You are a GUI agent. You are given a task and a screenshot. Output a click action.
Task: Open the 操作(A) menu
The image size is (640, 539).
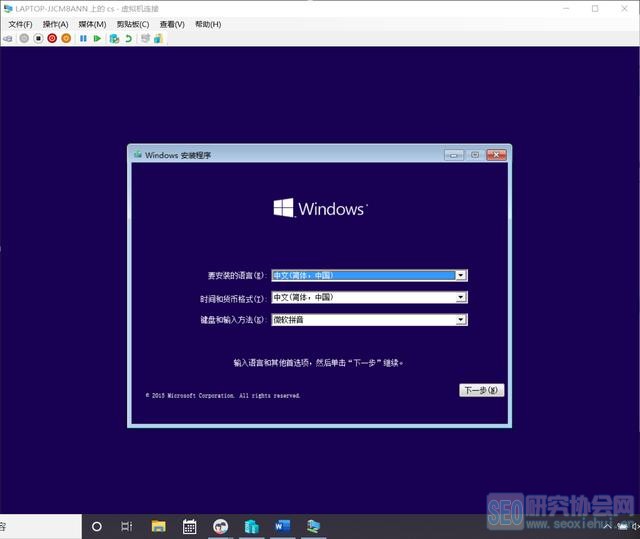(56, 24)
